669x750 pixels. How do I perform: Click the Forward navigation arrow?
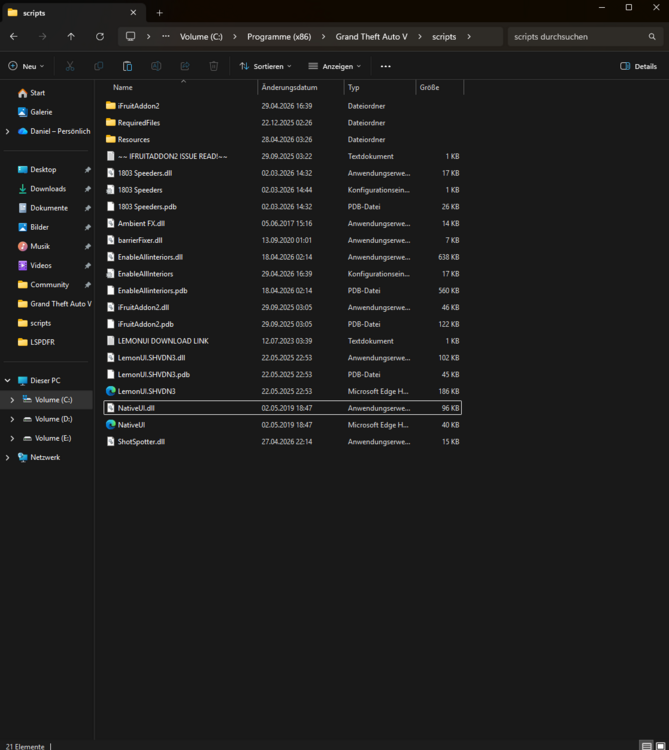[43, 36]
